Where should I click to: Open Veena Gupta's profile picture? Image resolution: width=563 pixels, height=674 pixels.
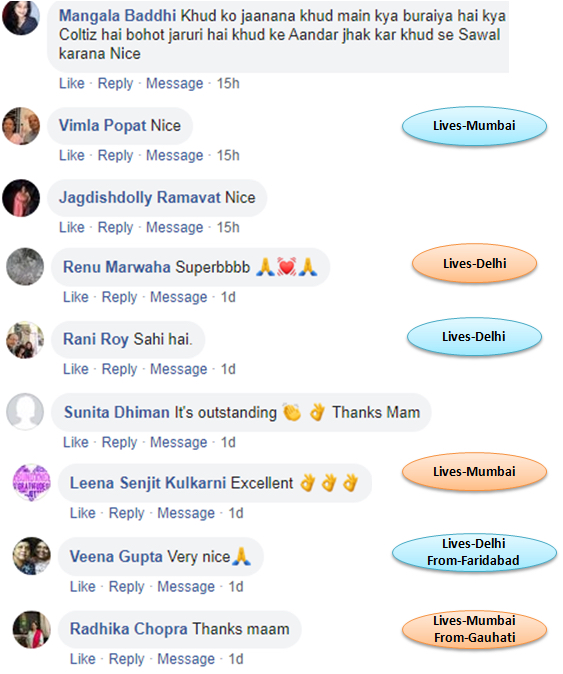pos(31,556)
